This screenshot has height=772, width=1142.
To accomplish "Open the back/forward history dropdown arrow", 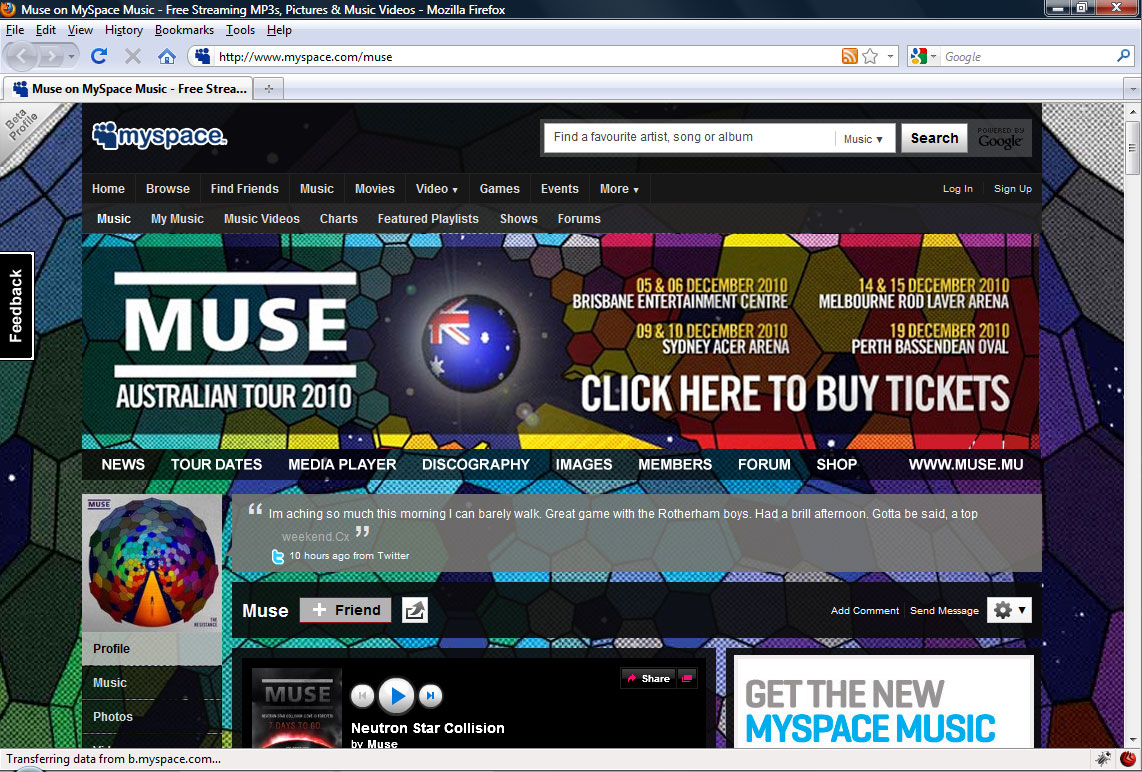I will pyautogui.click(x=71, y=56).
